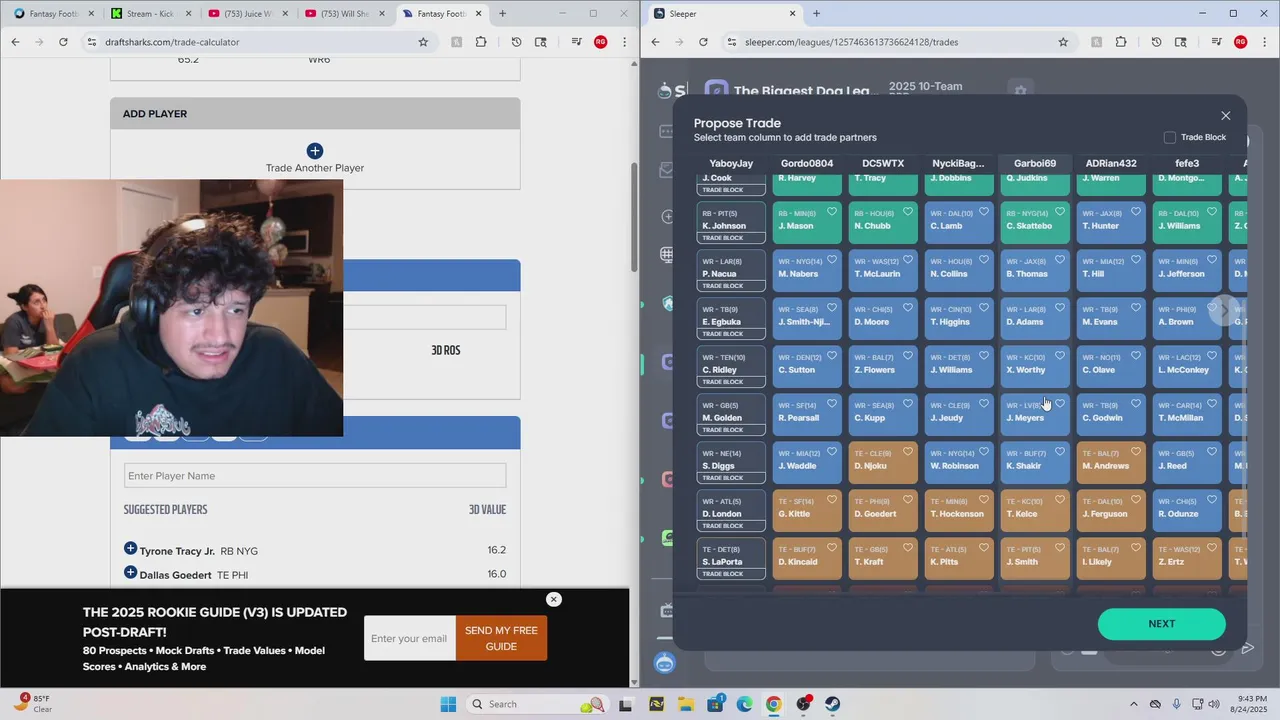Select Garboi69 team column header
Viewport: 1280px width, 720px height.
tap(1035, 163)
